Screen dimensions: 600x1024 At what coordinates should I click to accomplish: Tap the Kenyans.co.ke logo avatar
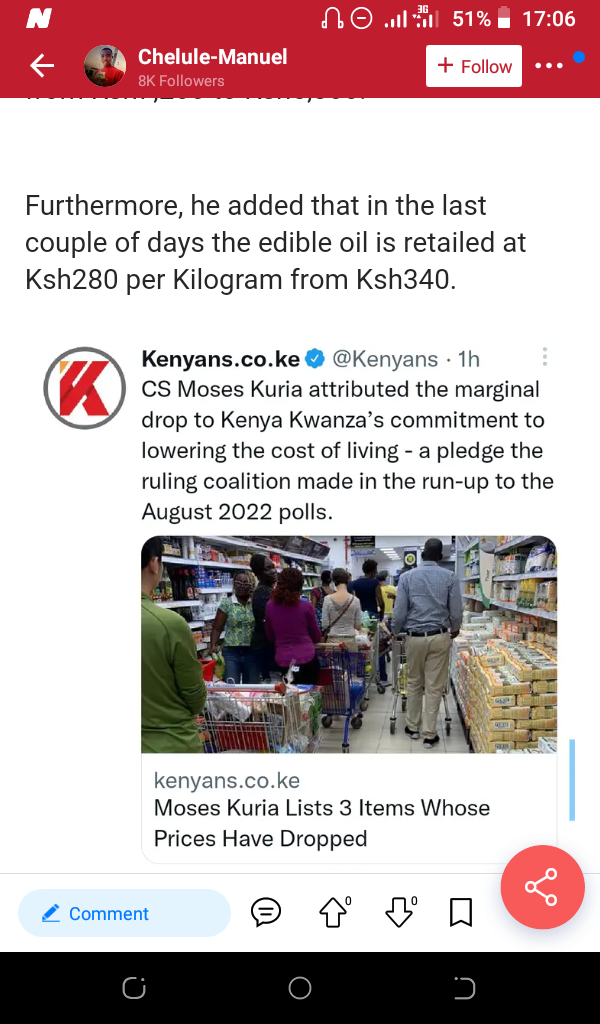pyautogui.click(x=85, y=388)
